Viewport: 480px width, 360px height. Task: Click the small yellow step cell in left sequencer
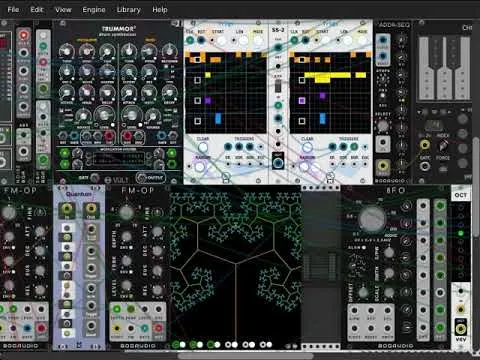208,75
